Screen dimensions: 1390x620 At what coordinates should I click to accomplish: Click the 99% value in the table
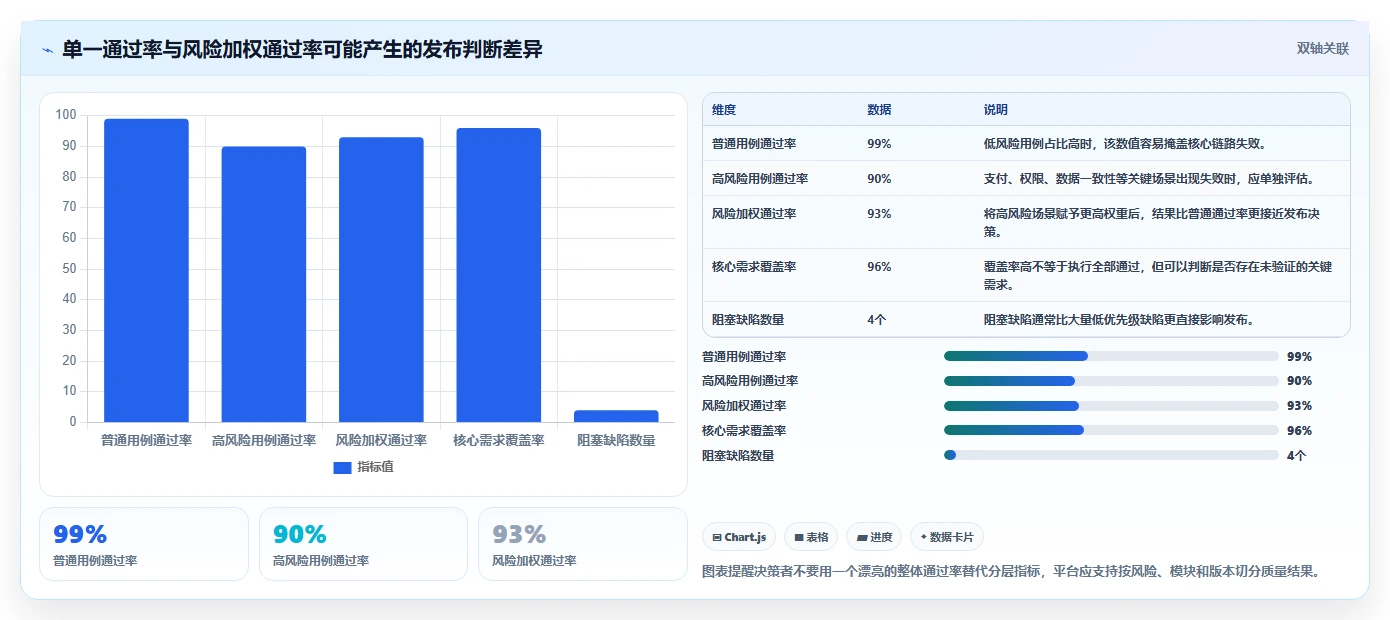879,144
